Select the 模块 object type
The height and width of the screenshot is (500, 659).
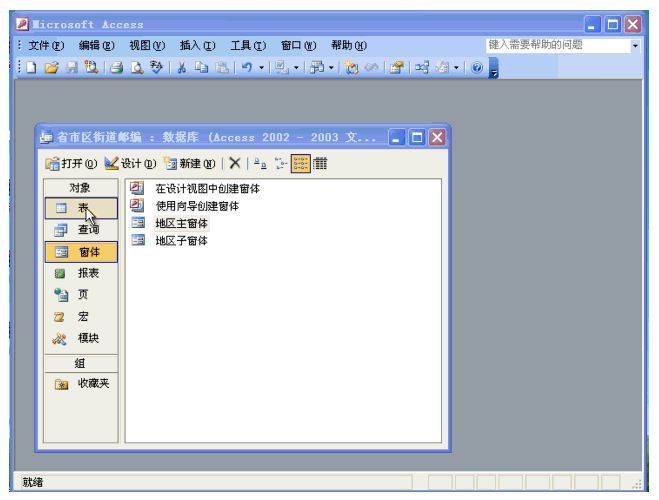(81, 338)
